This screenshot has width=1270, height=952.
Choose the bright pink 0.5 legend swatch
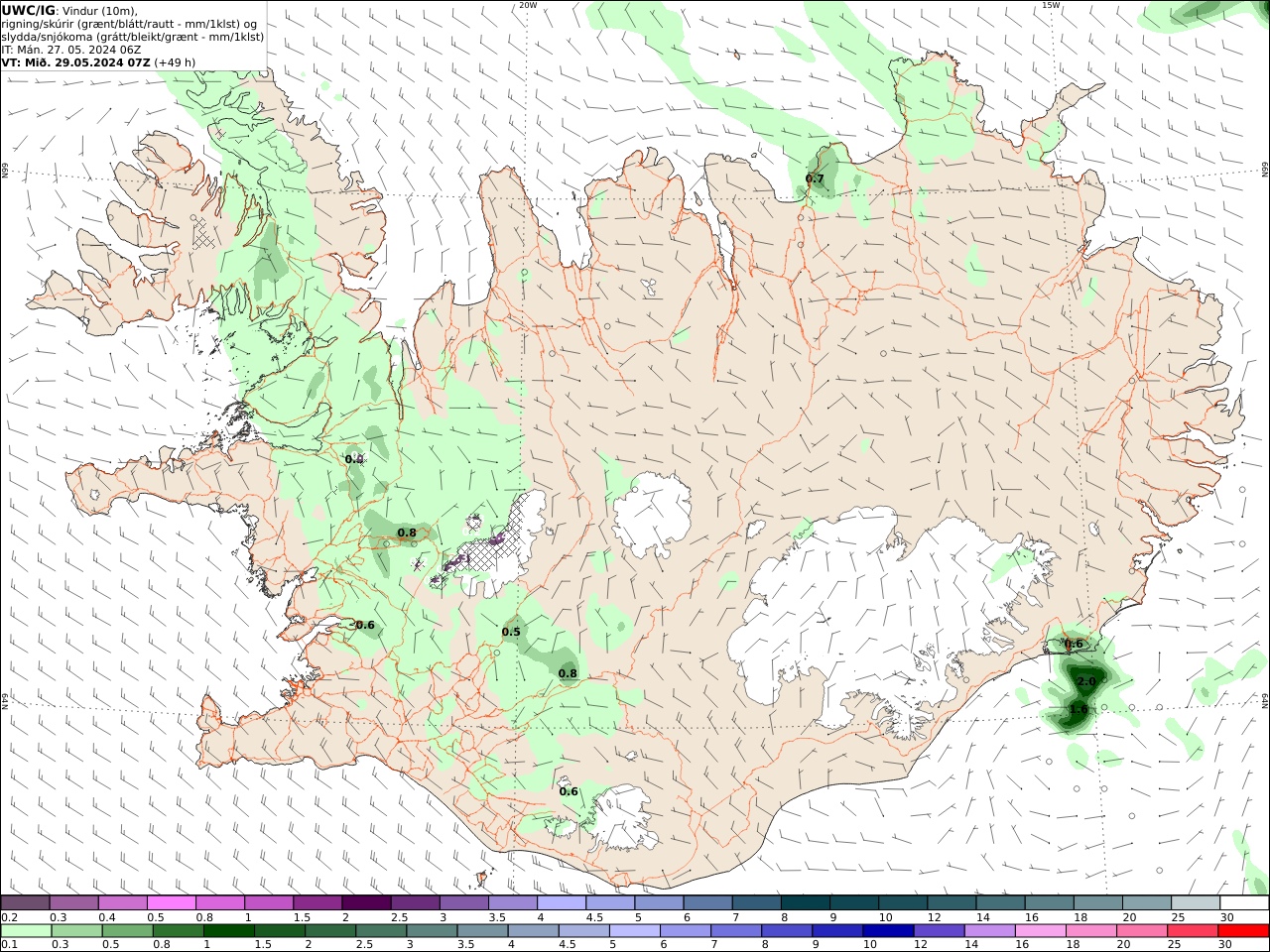click(171, 902)
